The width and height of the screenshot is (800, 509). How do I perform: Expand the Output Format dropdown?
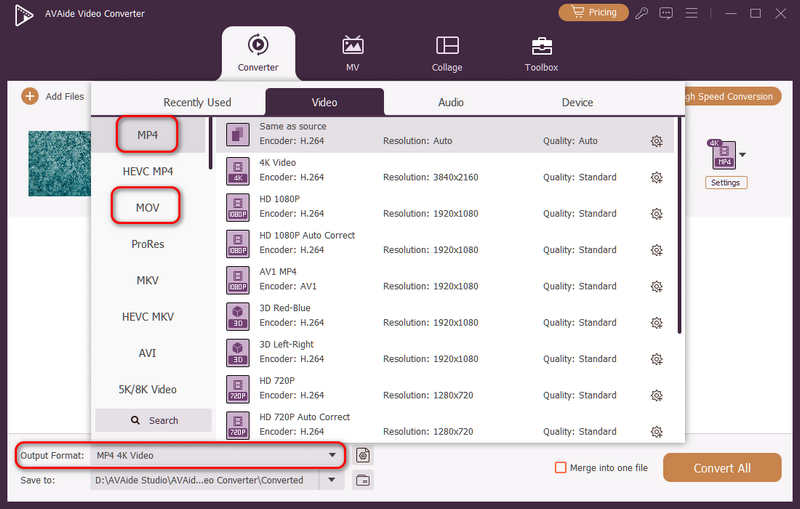click(332, 455)
